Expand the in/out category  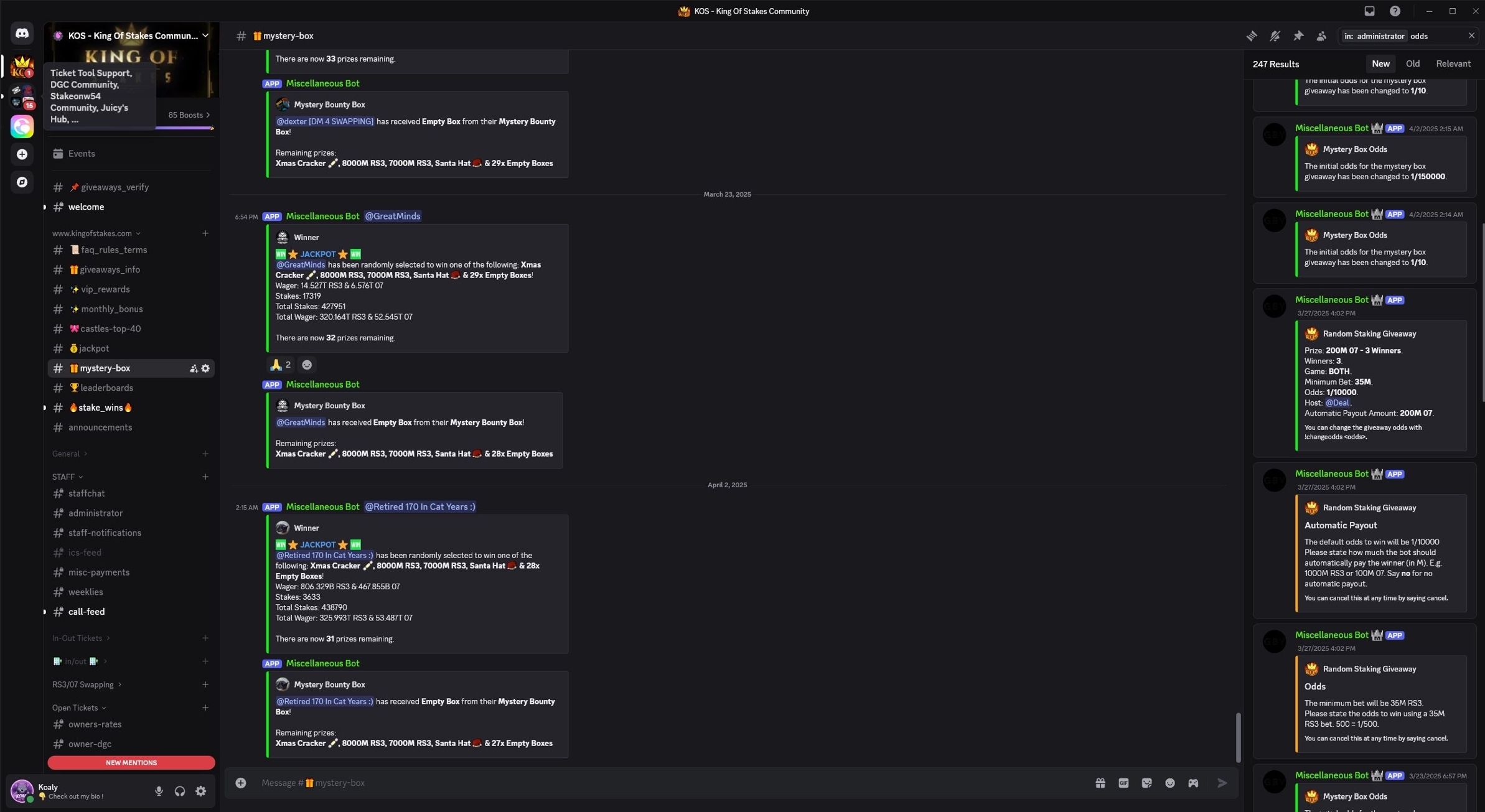pyautogui.click(x=80, y=661)
